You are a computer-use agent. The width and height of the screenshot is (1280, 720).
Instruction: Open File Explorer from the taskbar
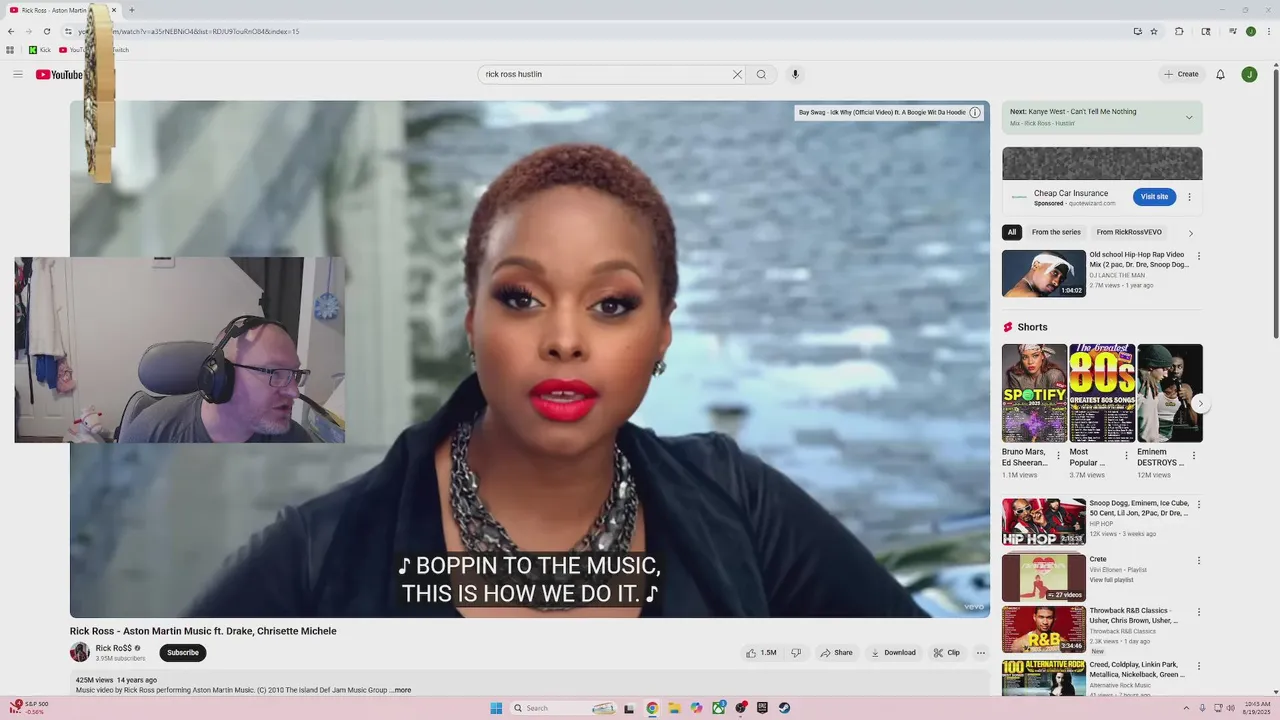click(x=674, y=708)
